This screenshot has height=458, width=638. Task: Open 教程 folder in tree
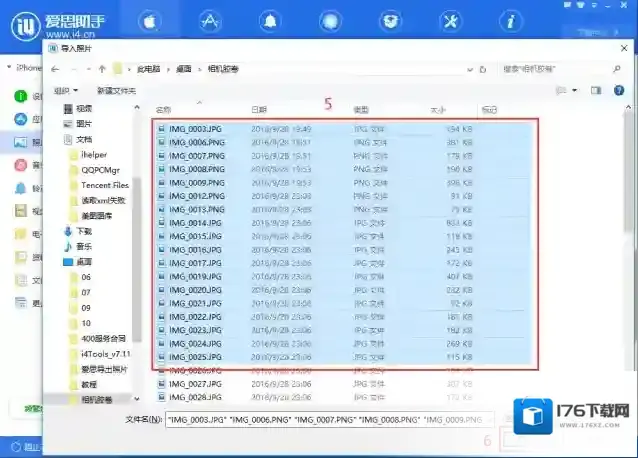pyautogui.click(x=83, y=384)
